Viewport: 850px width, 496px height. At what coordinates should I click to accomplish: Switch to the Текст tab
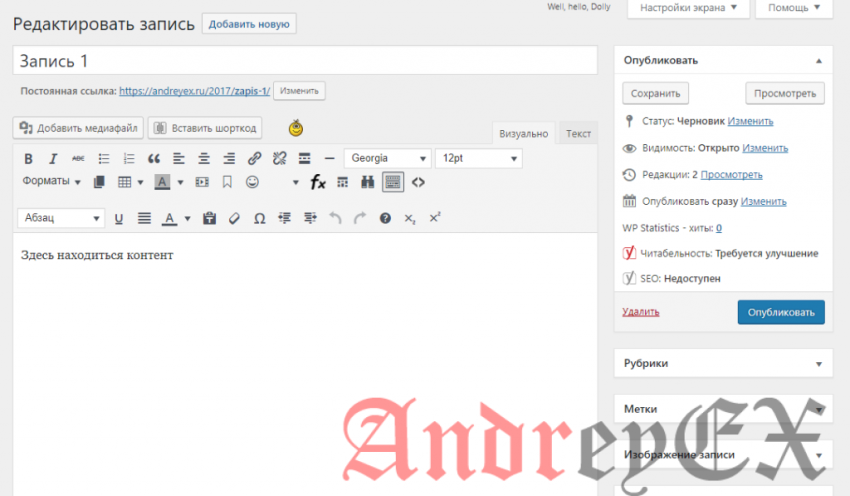[578, 133]
